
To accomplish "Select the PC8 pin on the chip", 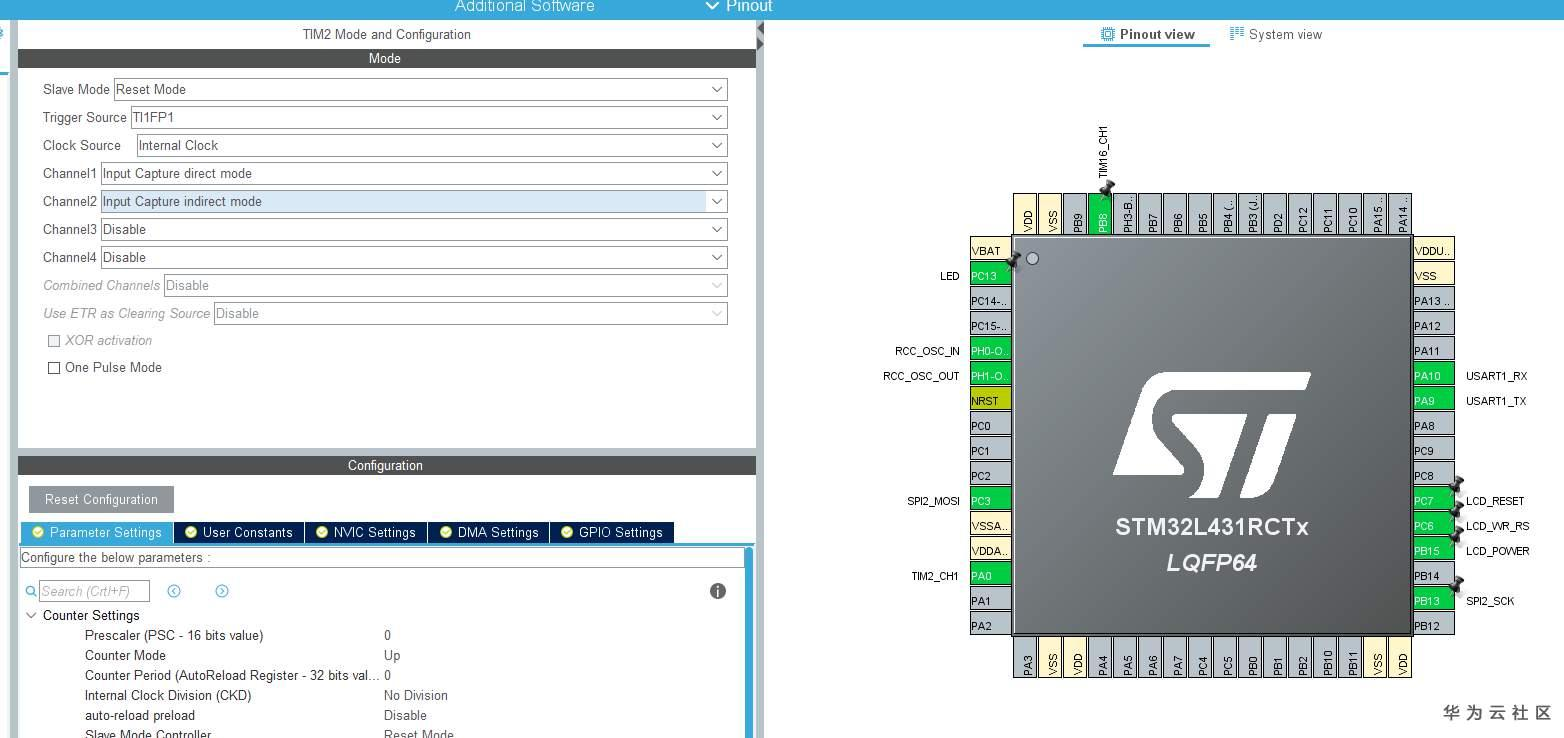I will pyautogui.click(x=1433, y=476).
